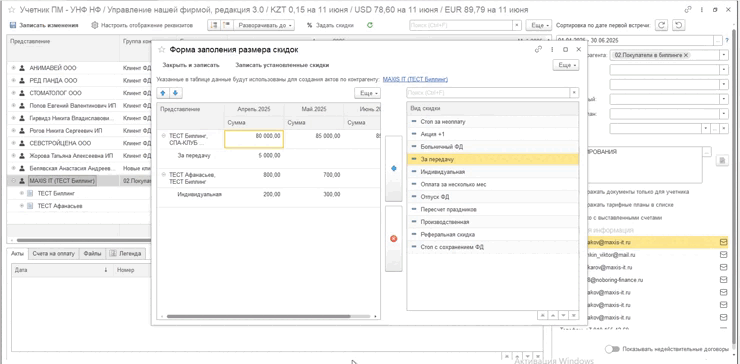The width and height of the screenshot is (740, 364).
Task: Jump to first row in discount type list
Action: [x=542, y=315]
